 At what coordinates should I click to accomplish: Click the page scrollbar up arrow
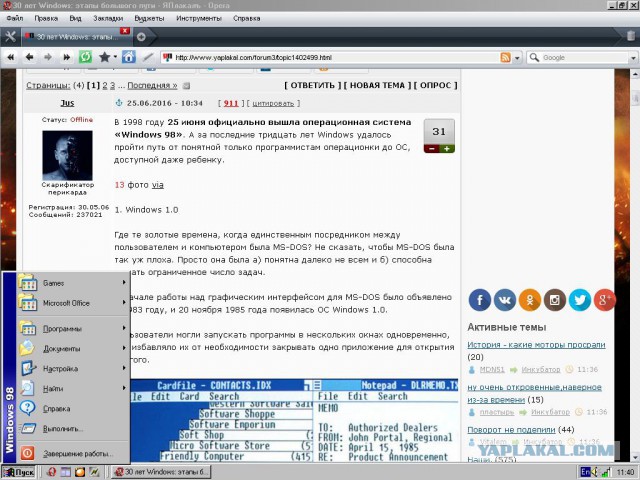click(636, 74)
